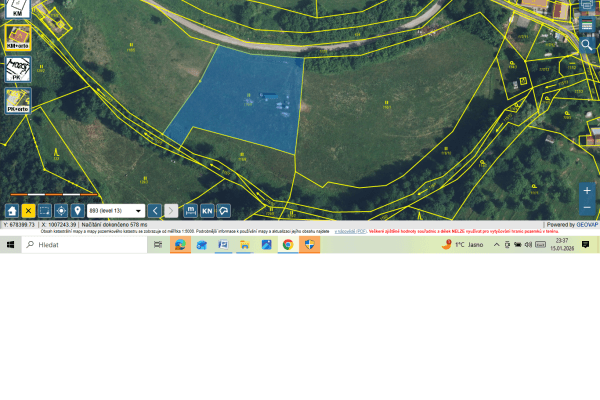Open the scale level dropdown (893 level 13)
The width and height of the screenshot is (600, 400).
click(116, 211)
